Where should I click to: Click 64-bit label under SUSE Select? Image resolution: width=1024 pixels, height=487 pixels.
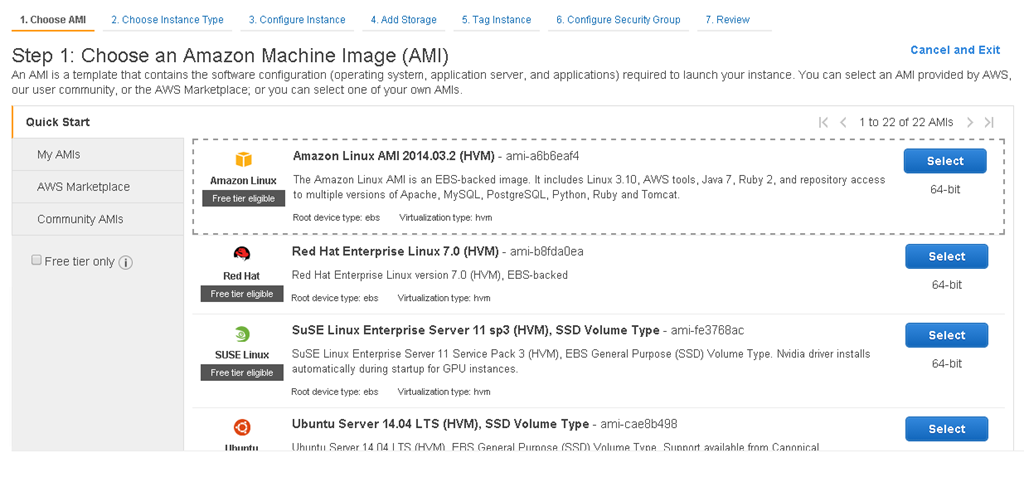pyautogui.click(x=946, y=364)
